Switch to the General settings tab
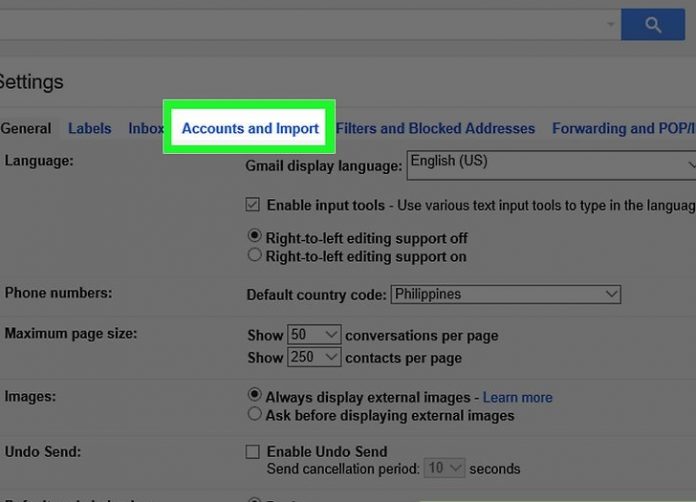696x502 pixels. (26, 128)
